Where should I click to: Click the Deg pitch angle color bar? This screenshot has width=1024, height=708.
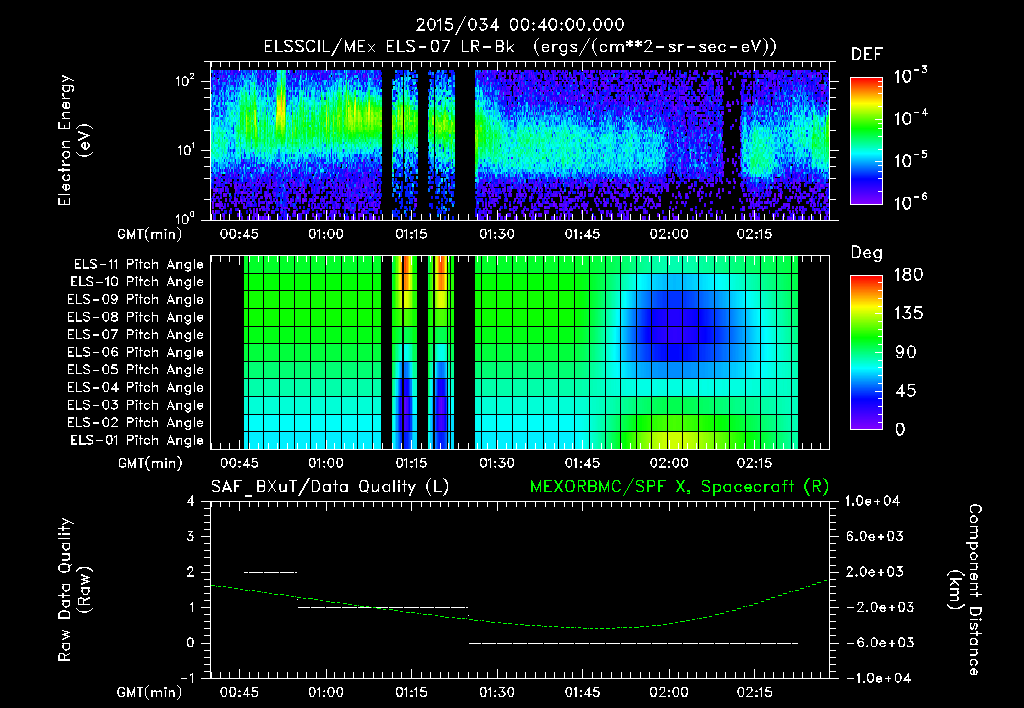[867, 352]
